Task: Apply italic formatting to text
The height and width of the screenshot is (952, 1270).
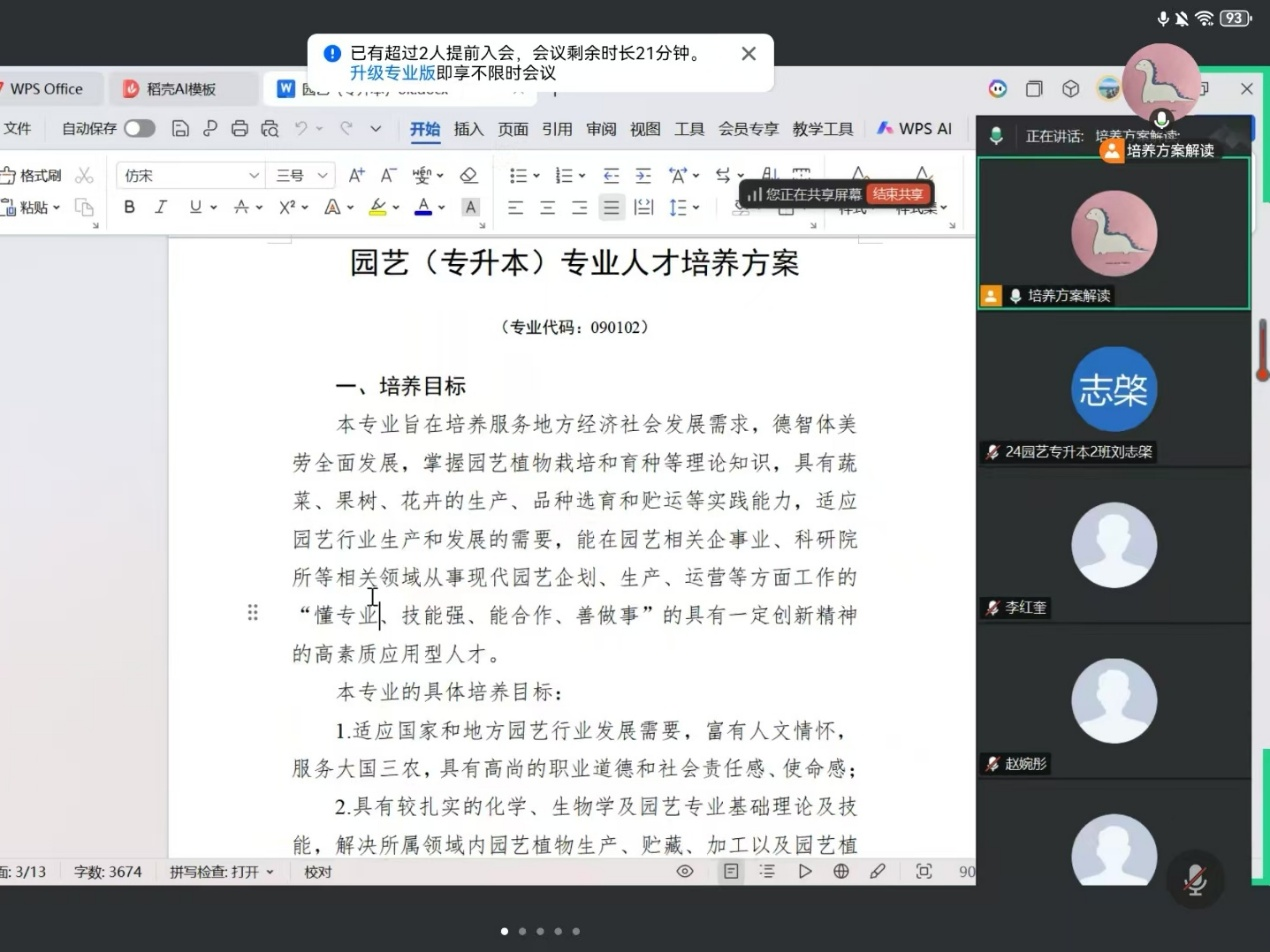Action: point(161,207)
